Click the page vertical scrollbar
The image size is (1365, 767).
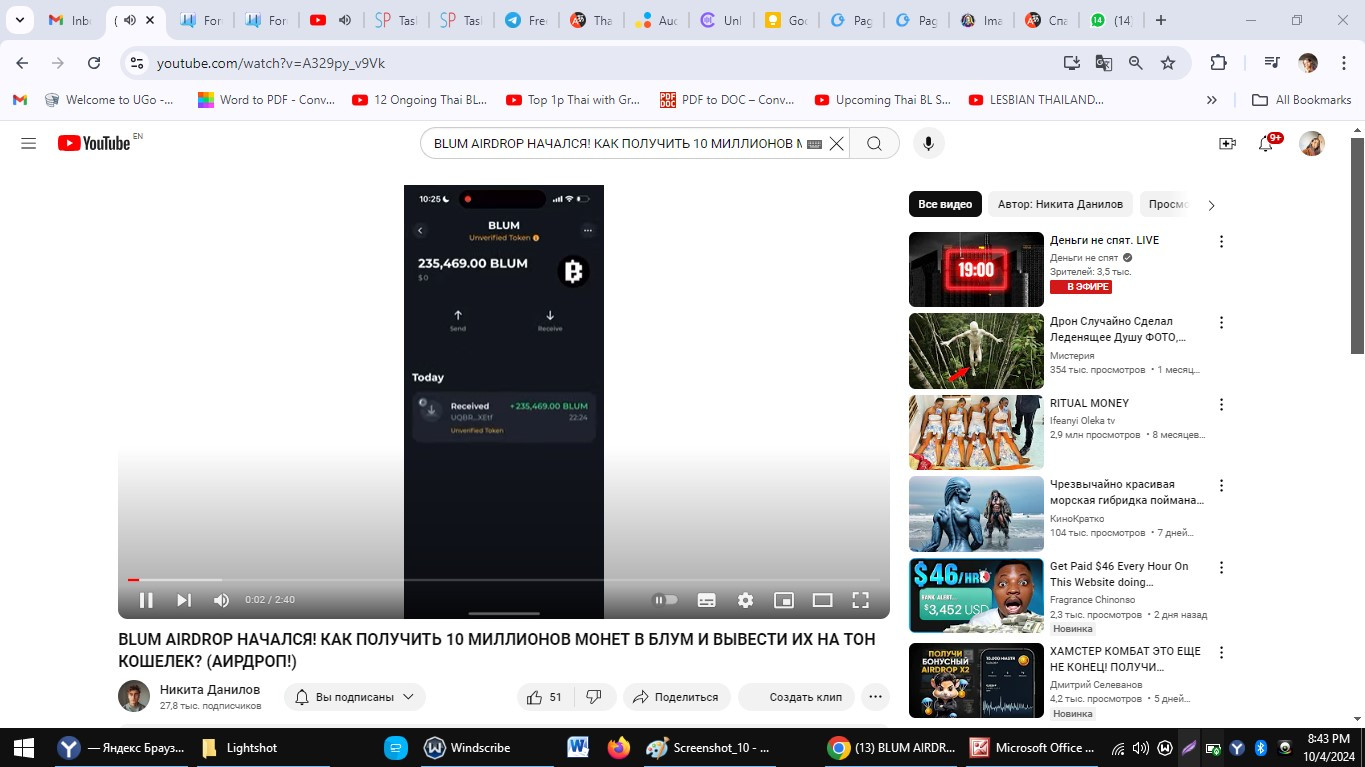[x=1357, y=245]
